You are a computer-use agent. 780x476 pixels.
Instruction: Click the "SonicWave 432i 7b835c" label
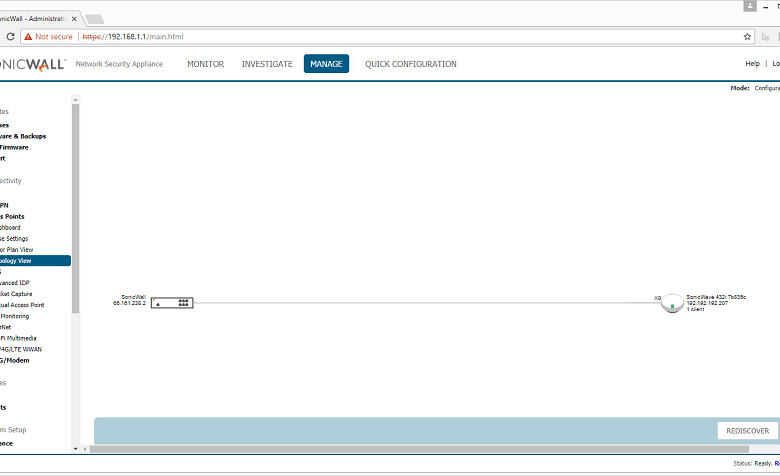pos(716,297)
